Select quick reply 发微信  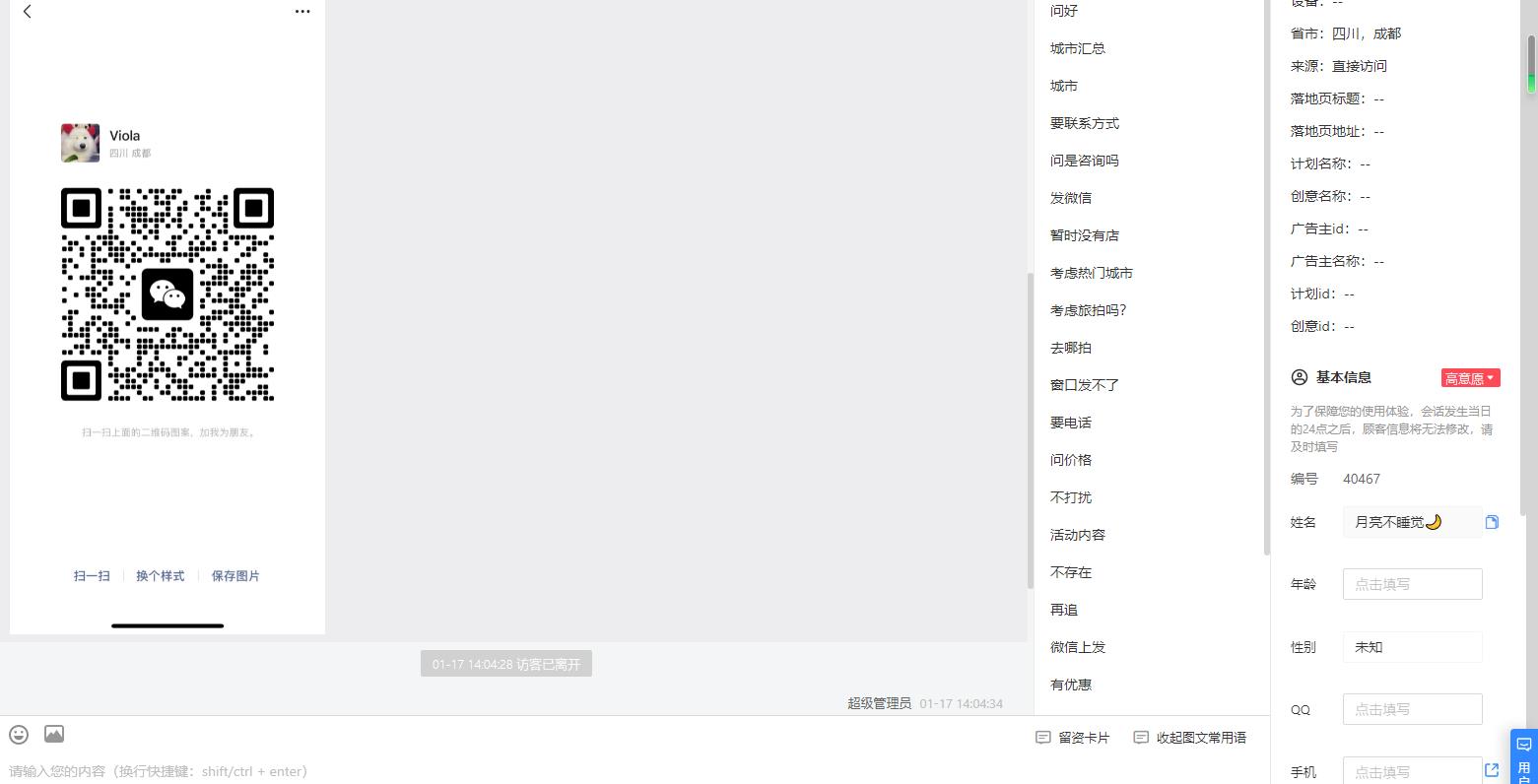point(1071,198)
